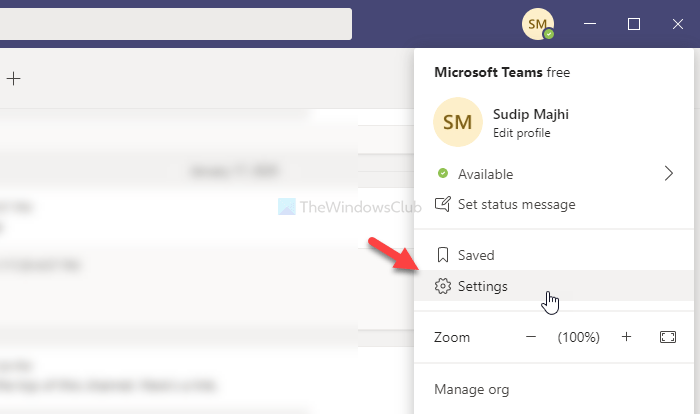
Task: Close the Teams window
Action: [678, 24]
